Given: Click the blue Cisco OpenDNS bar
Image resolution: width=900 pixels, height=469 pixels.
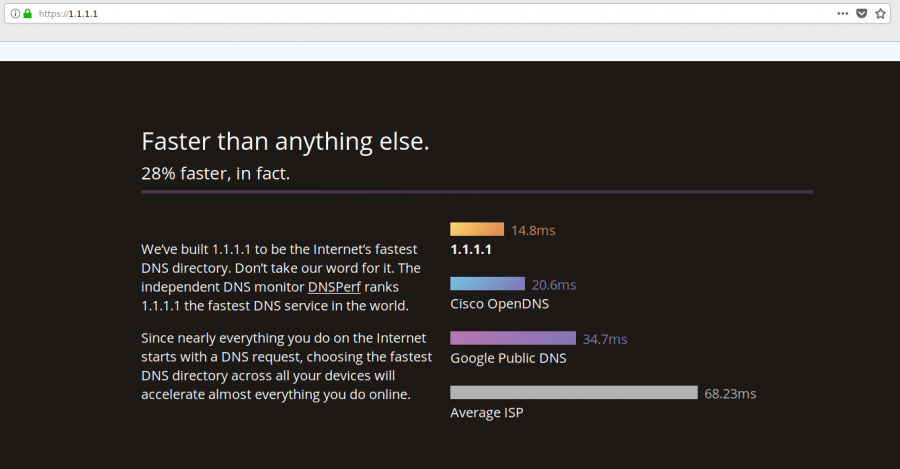Looking at the screenshot, I should coord(487,284).
